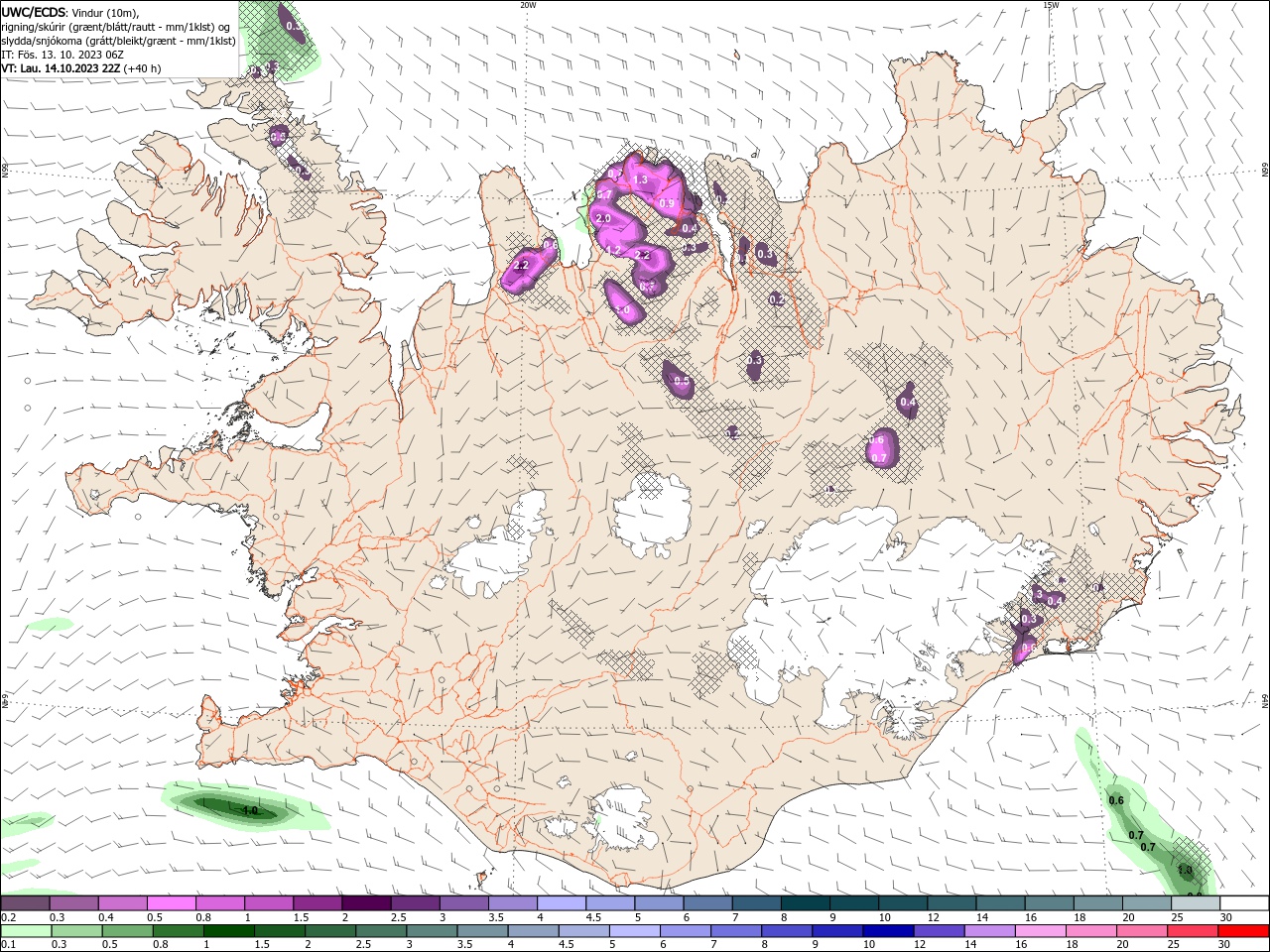Click the 1.0 rain value in the southwest sea
1270x952 pixels.
[250, 811]
